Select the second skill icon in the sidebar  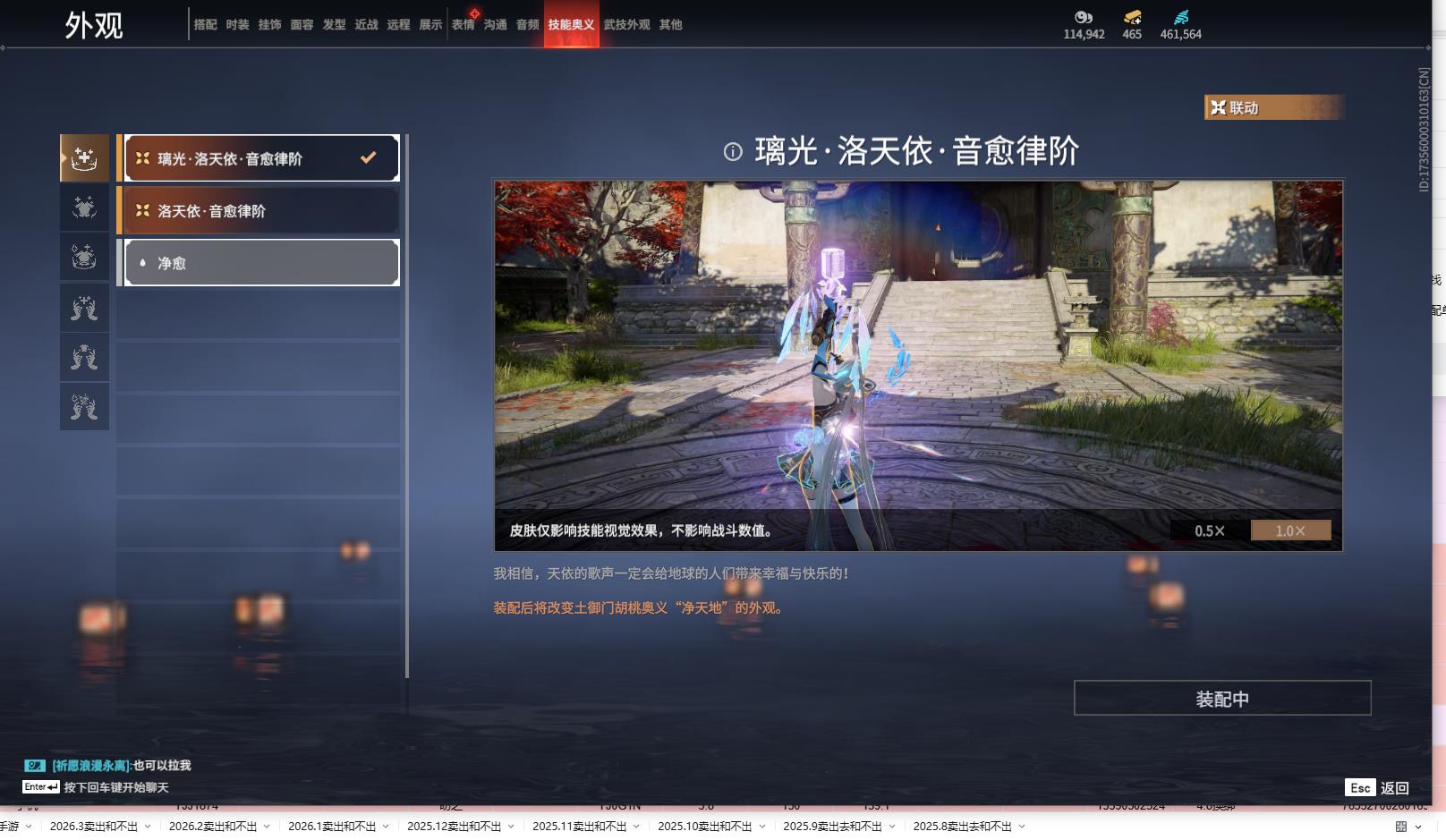(x=84, y=208)
